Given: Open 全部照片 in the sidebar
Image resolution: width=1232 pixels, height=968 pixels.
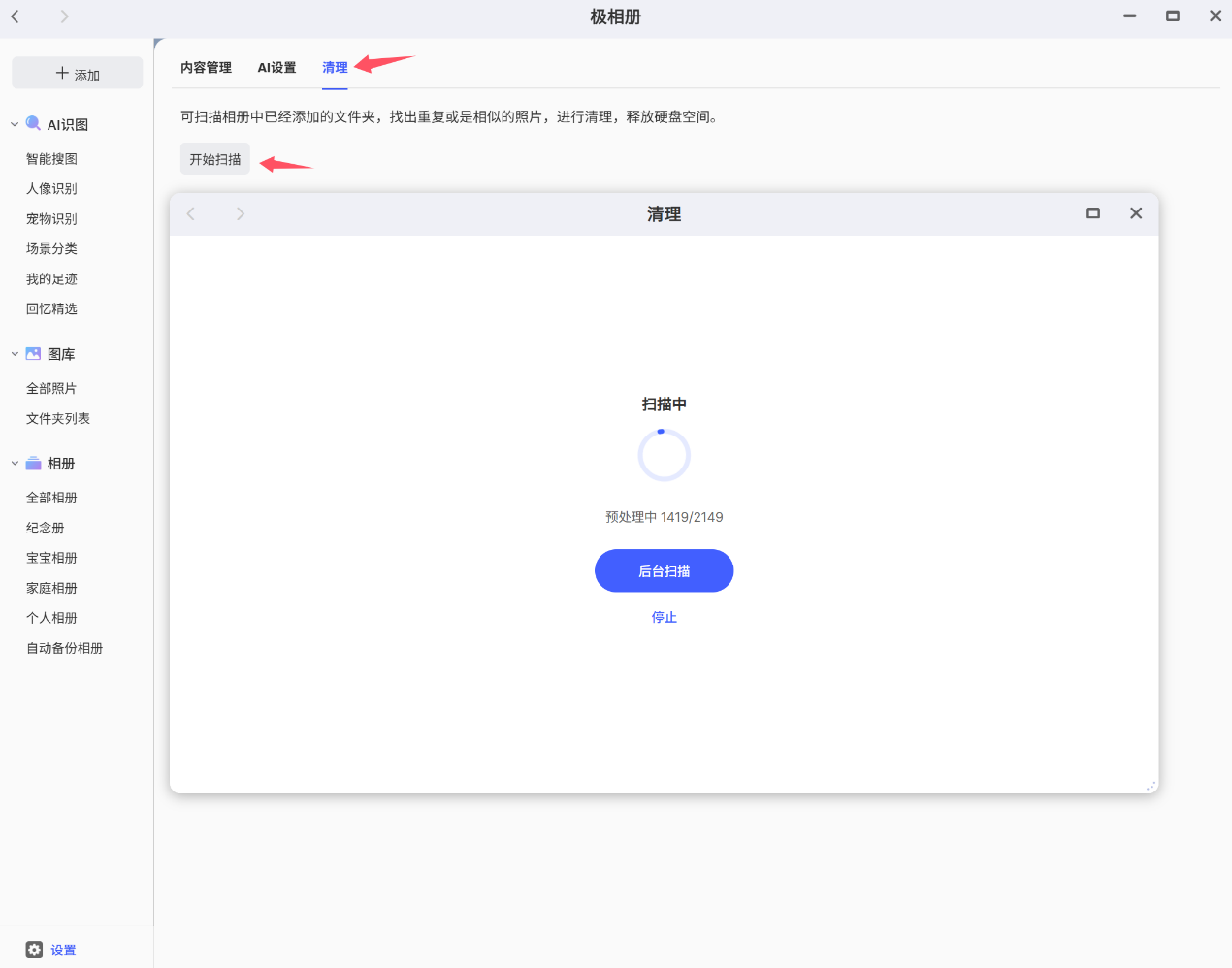Looking at the screenshot, I should click(x=51, y=389).
